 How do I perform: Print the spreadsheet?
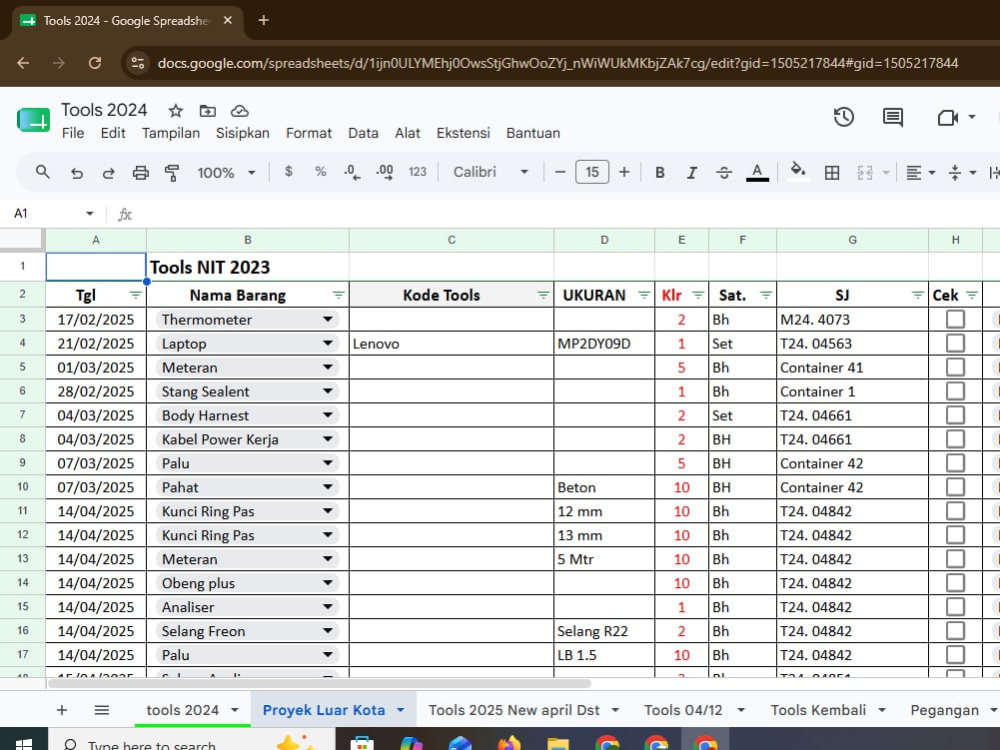click(140, 173)
